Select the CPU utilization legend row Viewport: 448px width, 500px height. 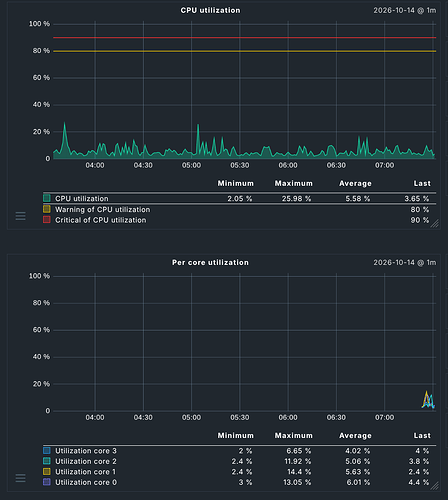pyautogui.click(x=239, y=198)
